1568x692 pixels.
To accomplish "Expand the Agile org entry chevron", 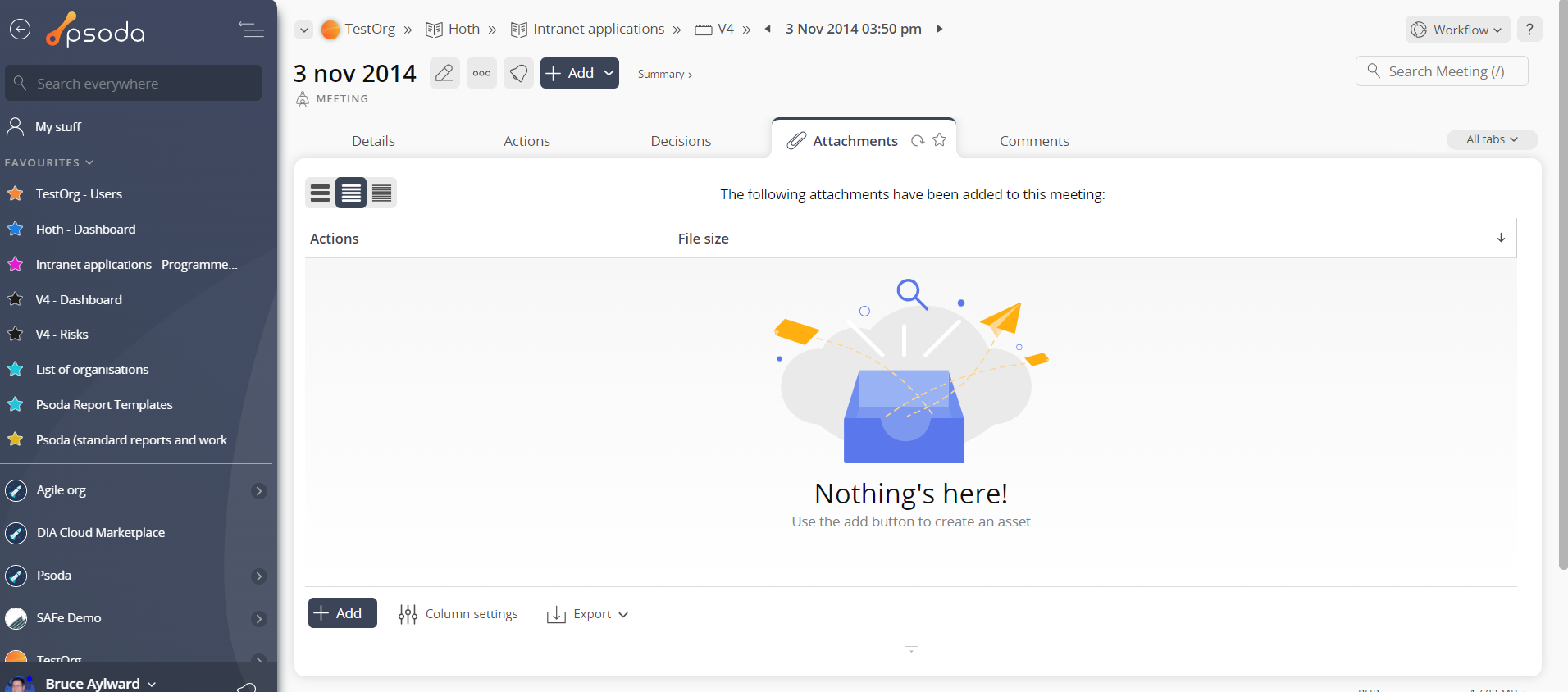I will click(259, 491).
